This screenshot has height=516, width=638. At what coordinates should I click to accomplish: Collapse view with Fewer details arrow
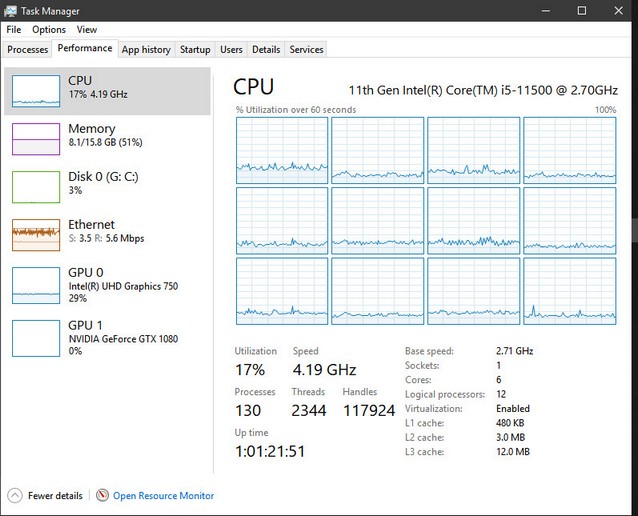(x=14, y=495)
